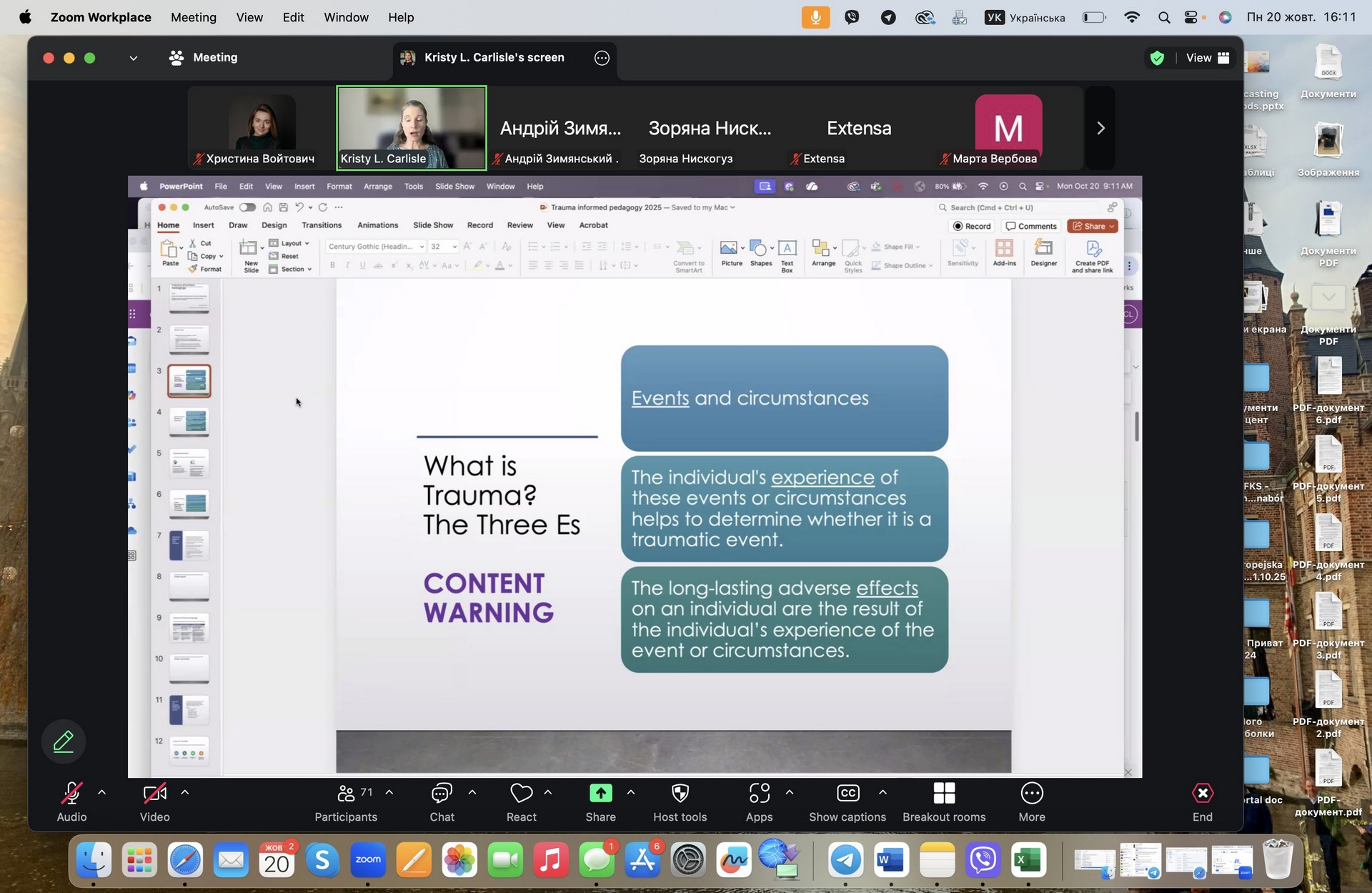Open Telegram from the Dock
Screen dimensions: 1372x893
pyautogui.click(x=845, y=860)
